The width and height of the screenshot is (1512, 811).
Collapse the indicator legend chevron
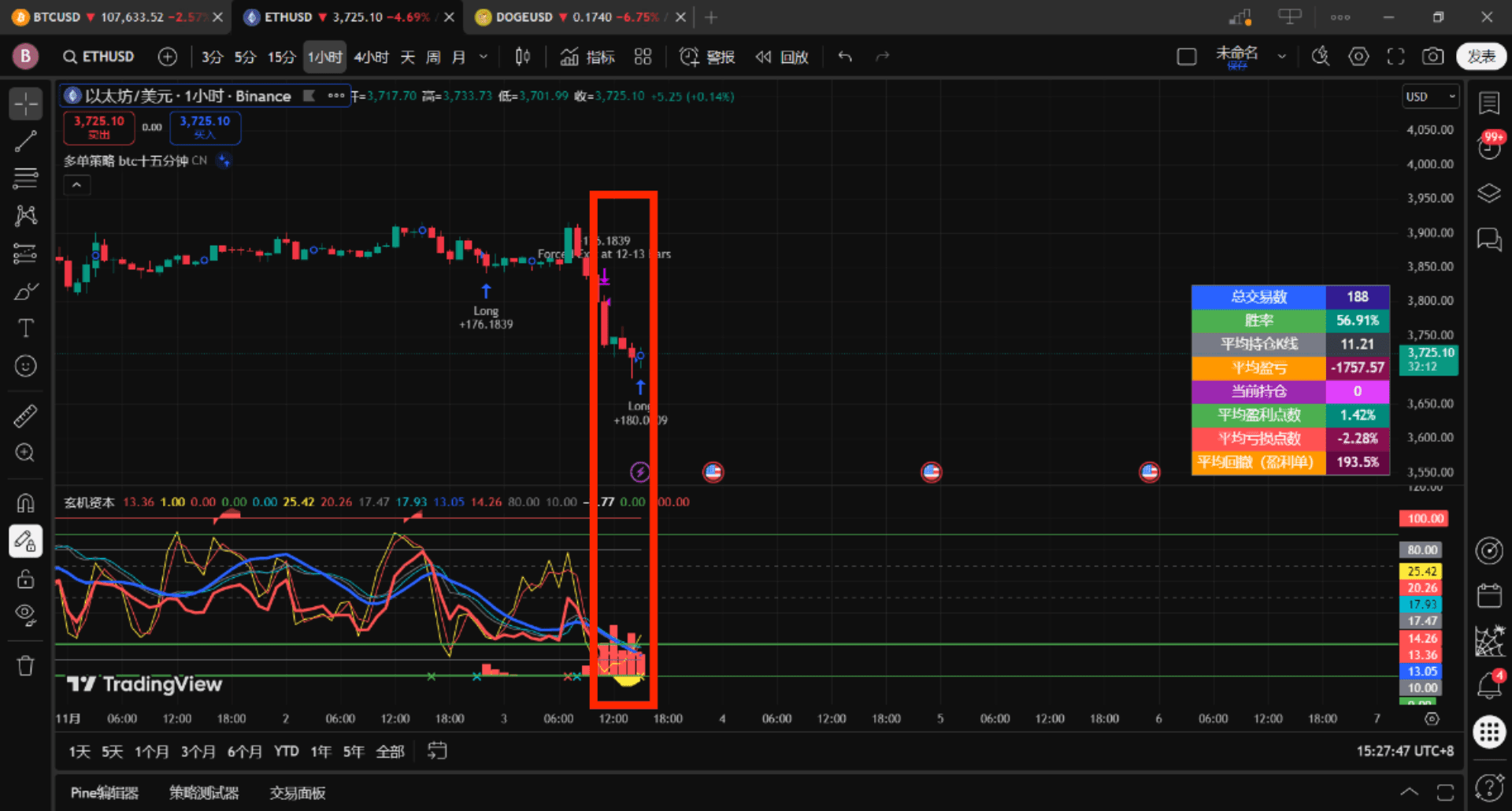(x=76, y=185)
